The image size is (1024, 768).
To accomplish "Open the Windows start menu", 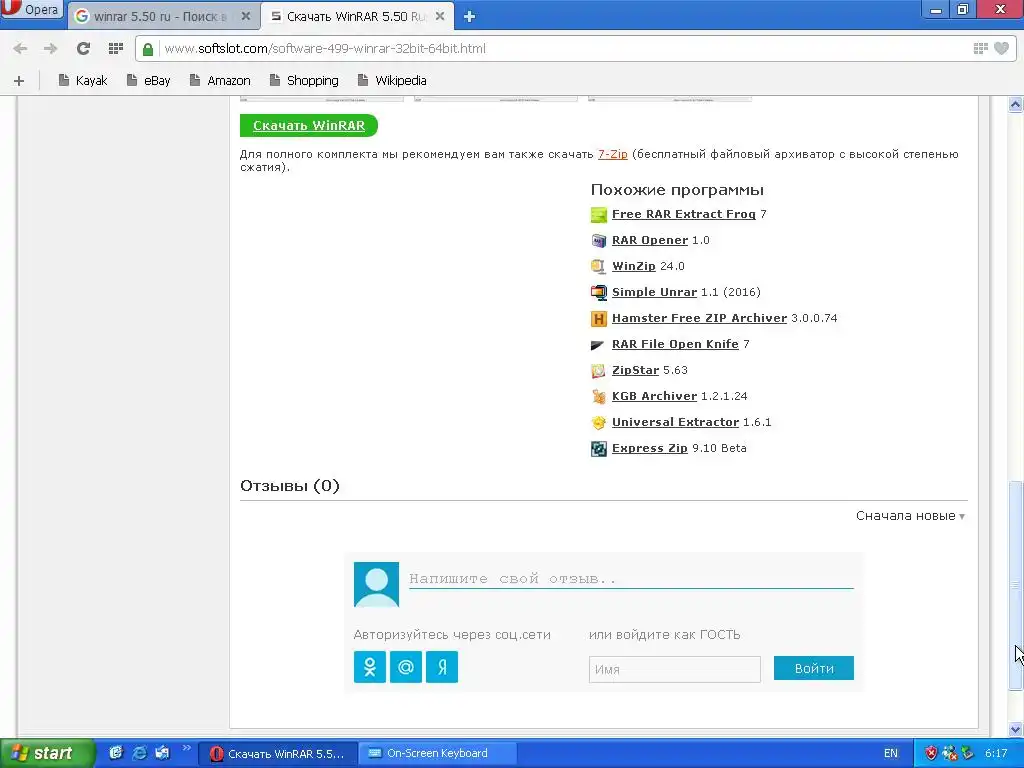I will (47, 753).
